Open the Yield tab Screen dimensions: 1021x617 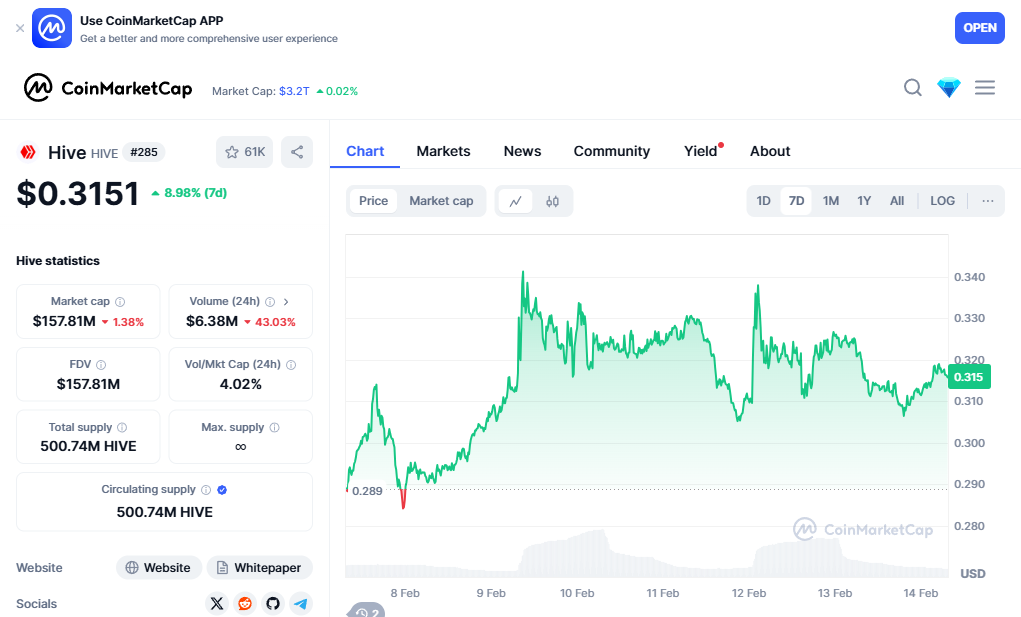pyautogui.click(x=701, y=151)
